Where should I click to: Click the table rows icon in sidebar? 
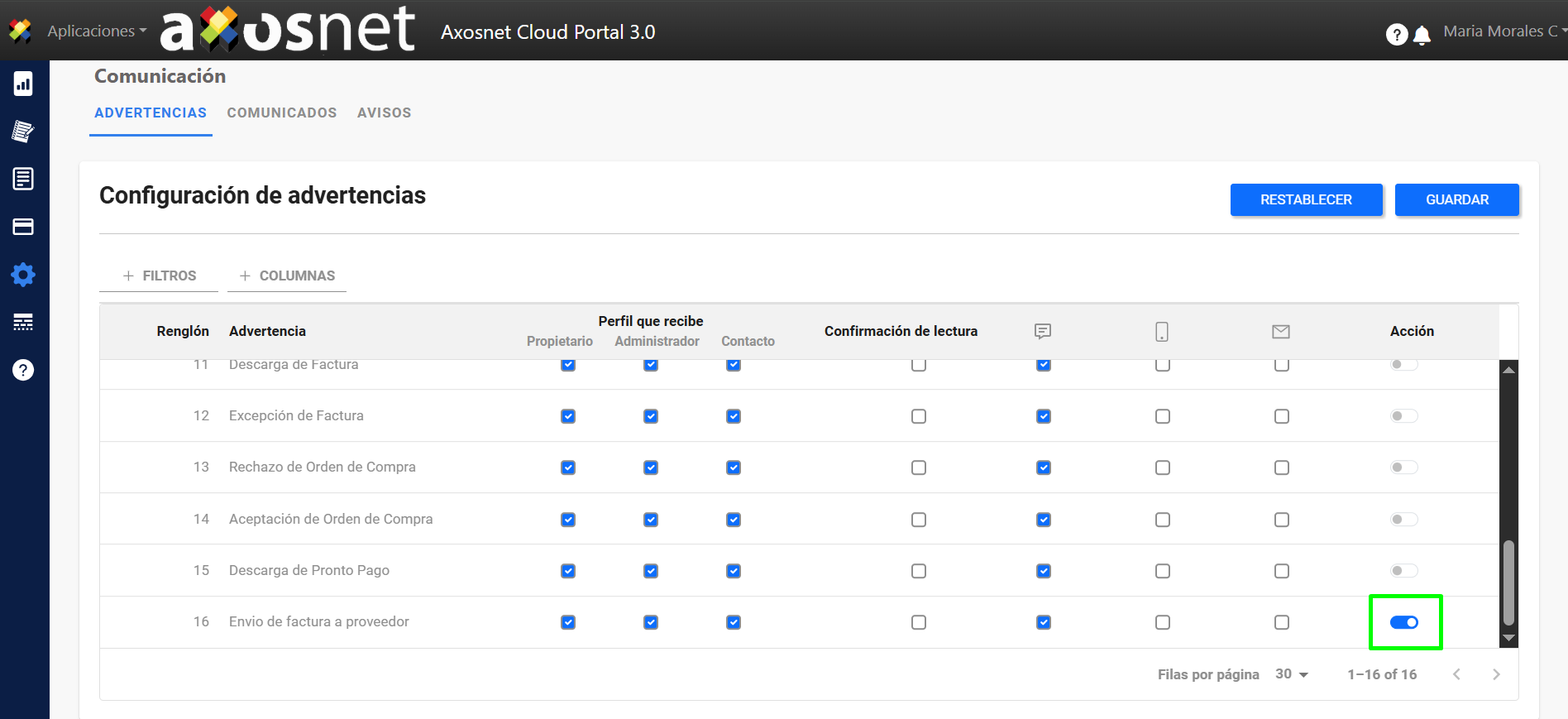coord(23,322)
